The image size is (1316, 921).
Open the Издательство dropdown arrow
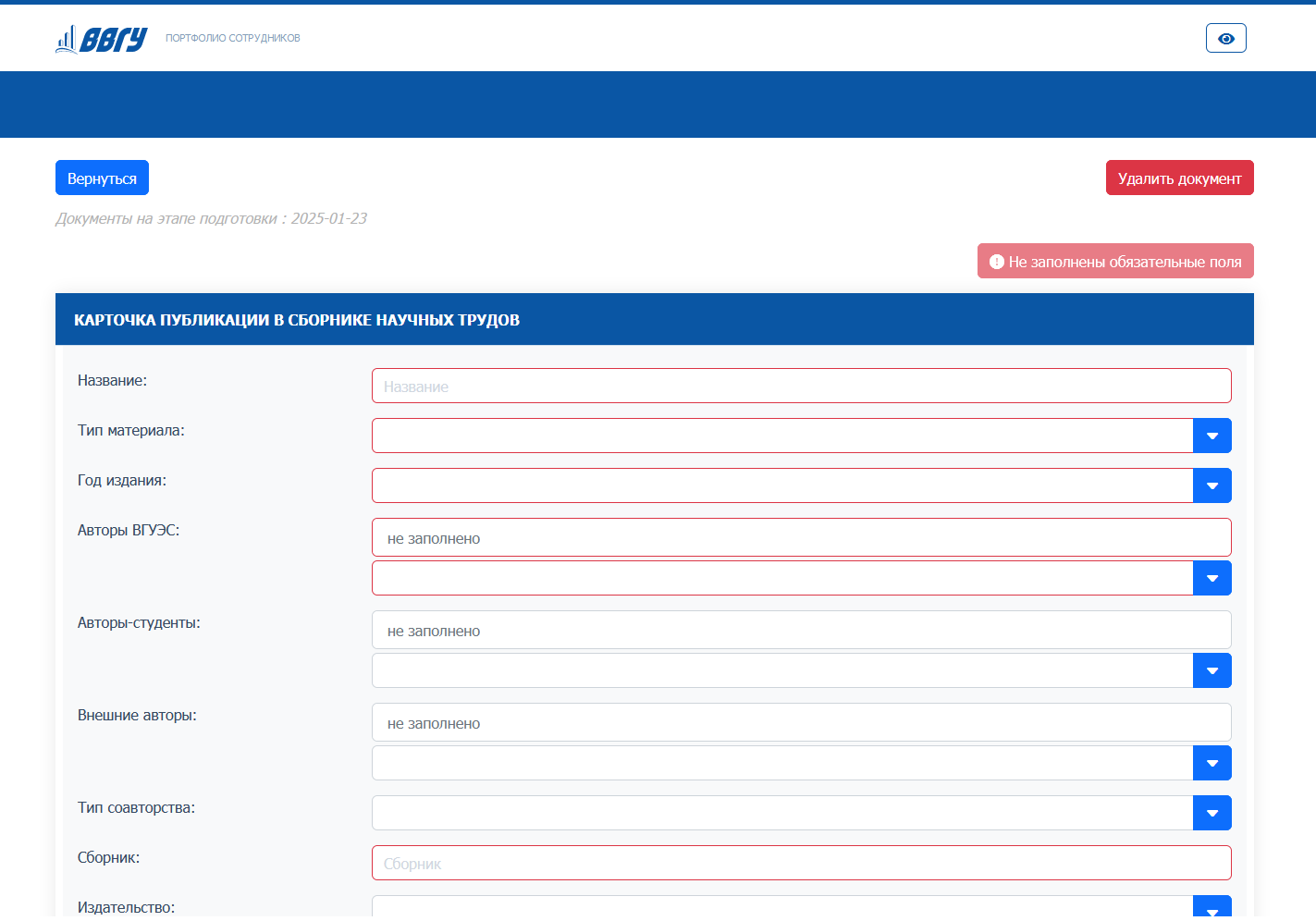pos(1211,908)
